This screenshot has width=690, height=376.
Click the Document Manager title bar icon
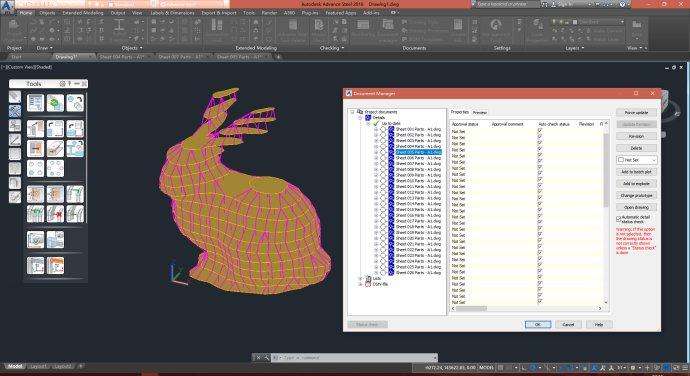(349, 93)
